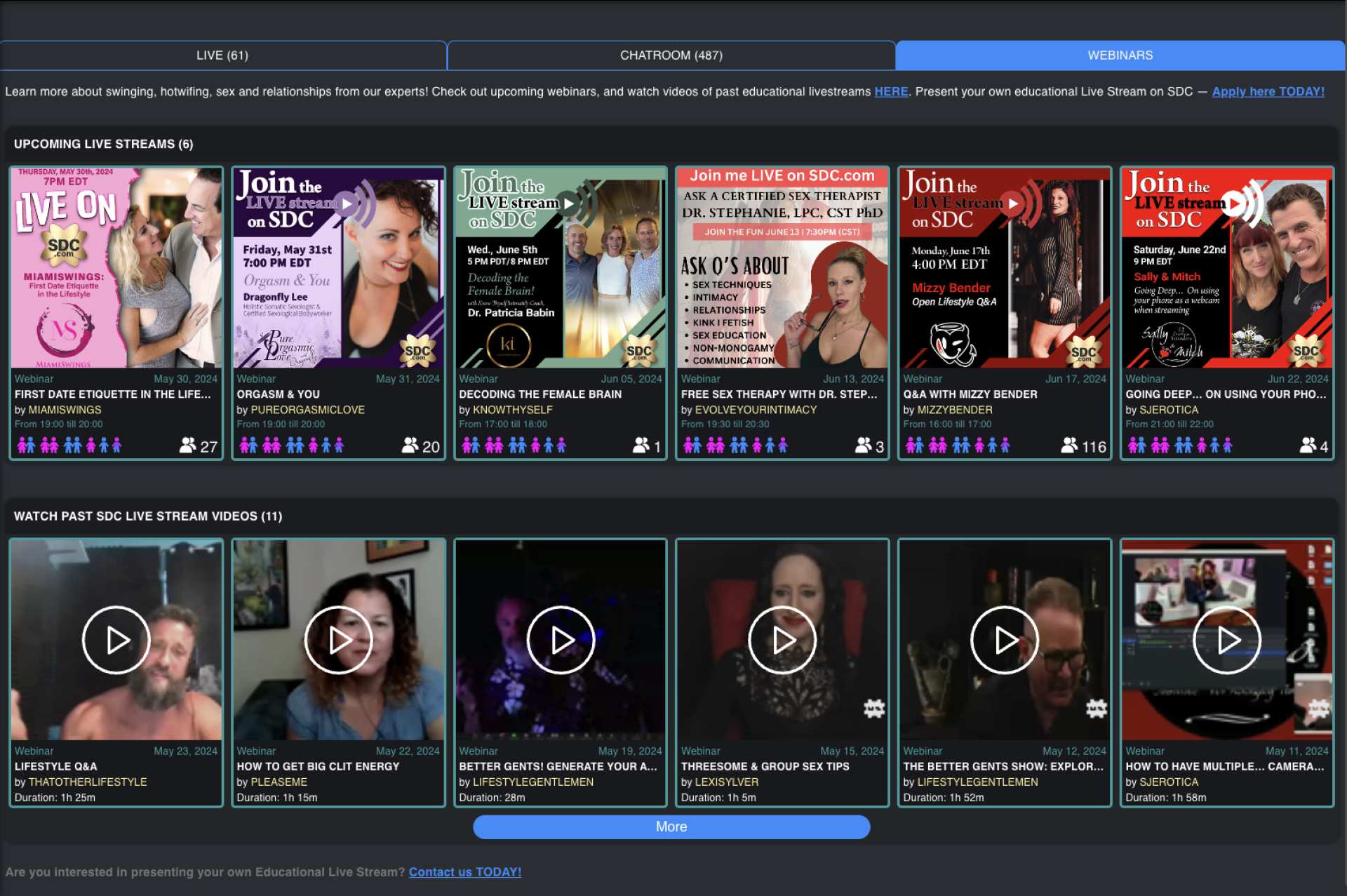Select the WEBINARS tab
Screen dimensions: 1347x896
coord(1120,55)
